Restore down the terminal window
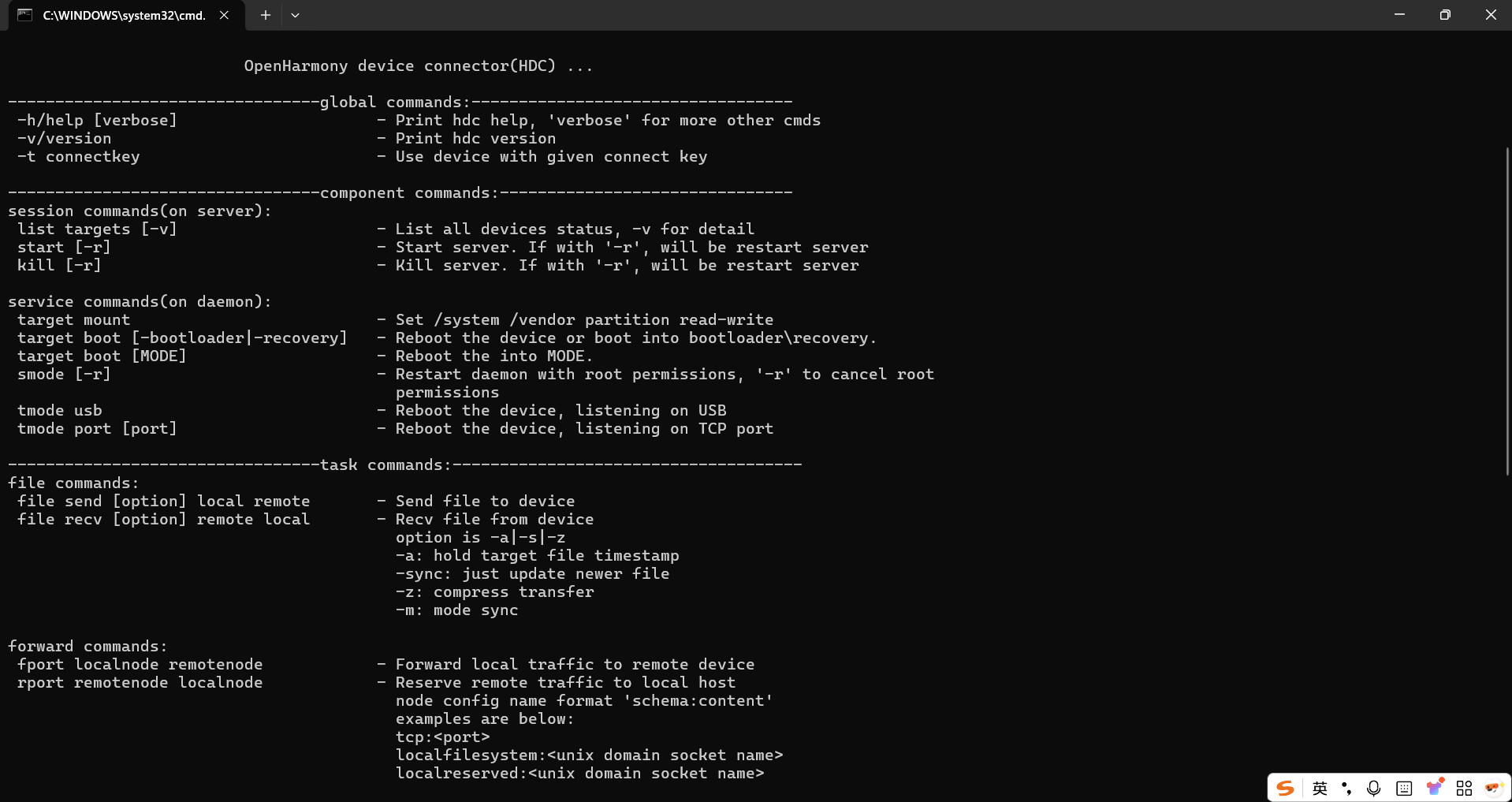 tap(1445, 15)
